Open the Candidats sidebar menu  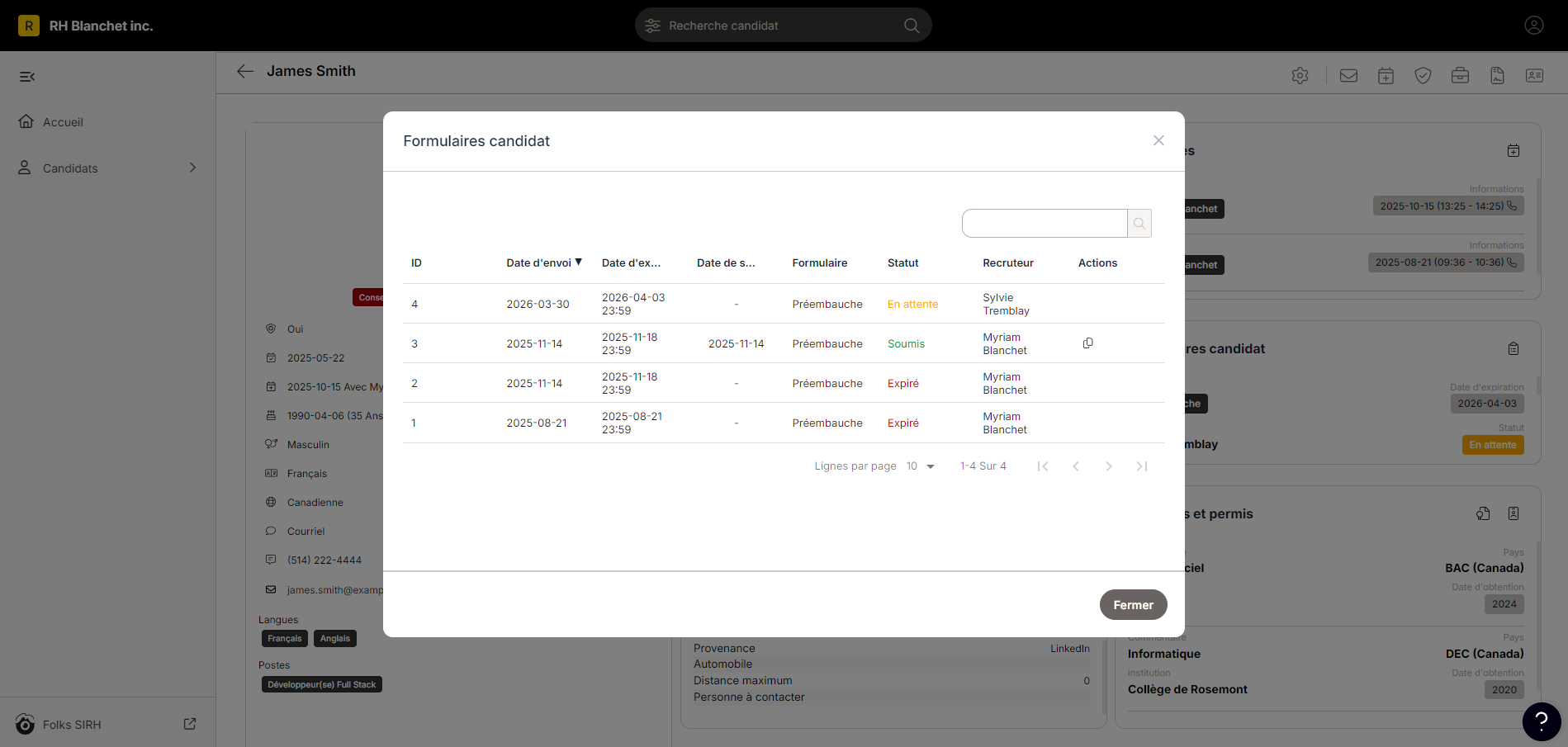pyautogui.click(x=70, y=168)
